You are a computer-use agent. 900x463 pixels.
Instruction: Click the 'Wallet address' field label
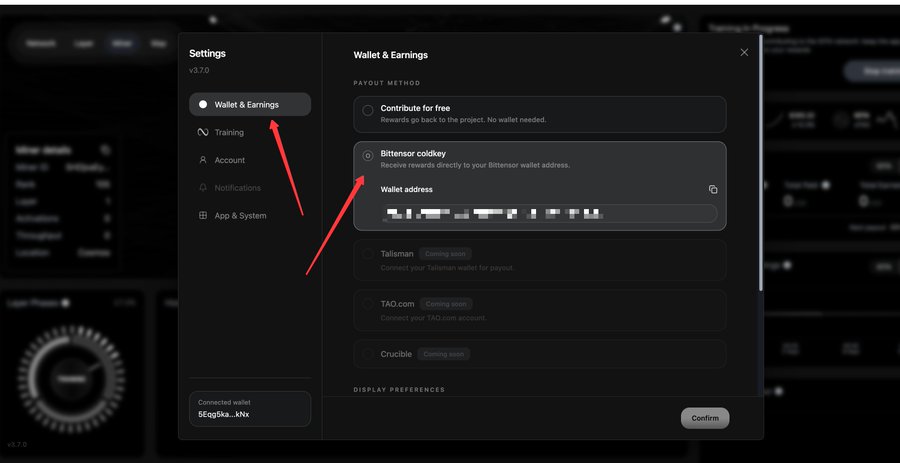click(406, 189)
